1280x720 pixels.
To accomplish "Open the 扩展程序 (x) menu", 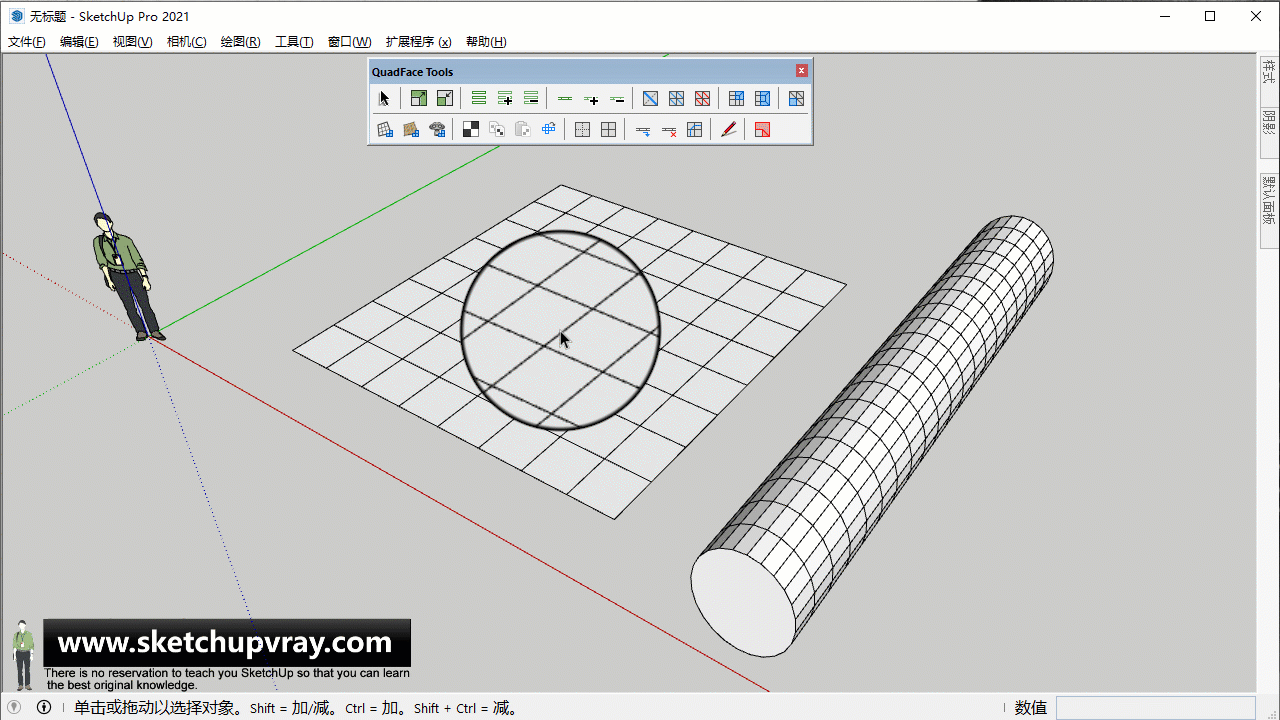I will click(418, 42).
